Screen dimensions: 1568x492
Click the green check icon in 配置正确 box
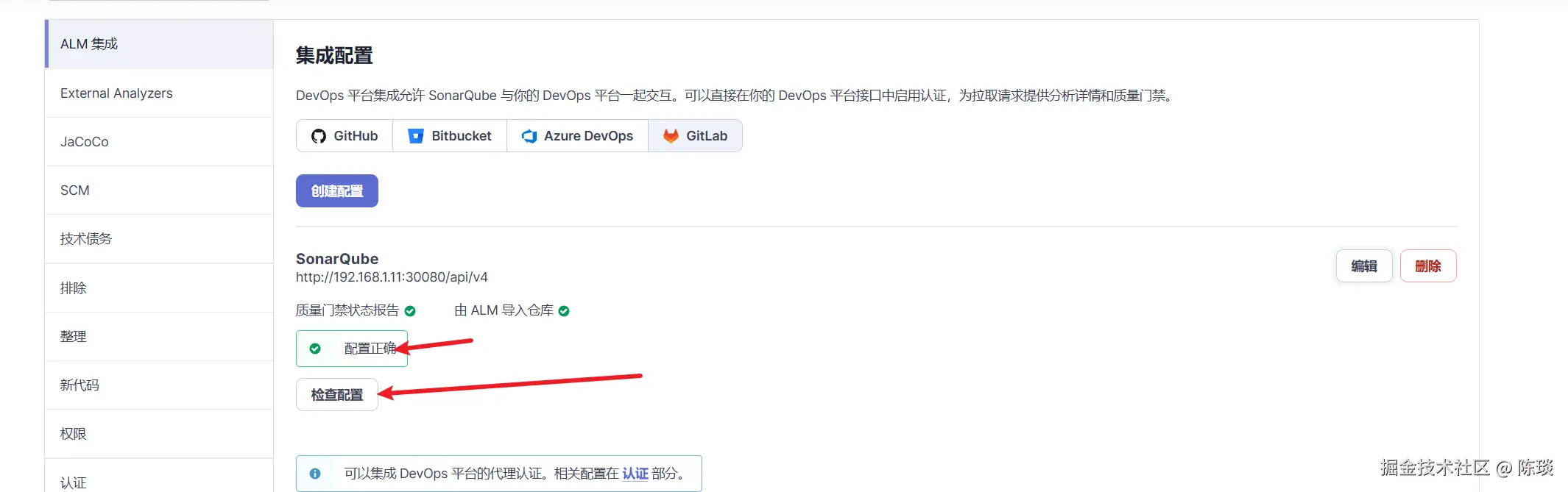(315, 349)
